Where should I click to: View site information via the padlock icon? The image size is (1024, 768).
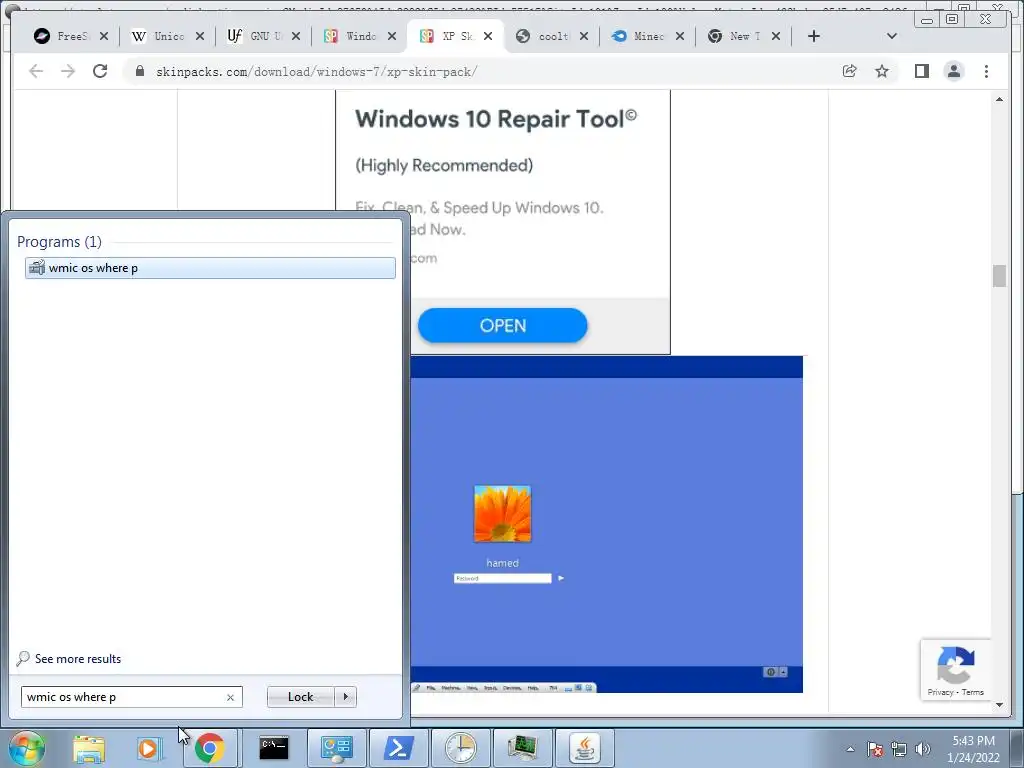140,71
